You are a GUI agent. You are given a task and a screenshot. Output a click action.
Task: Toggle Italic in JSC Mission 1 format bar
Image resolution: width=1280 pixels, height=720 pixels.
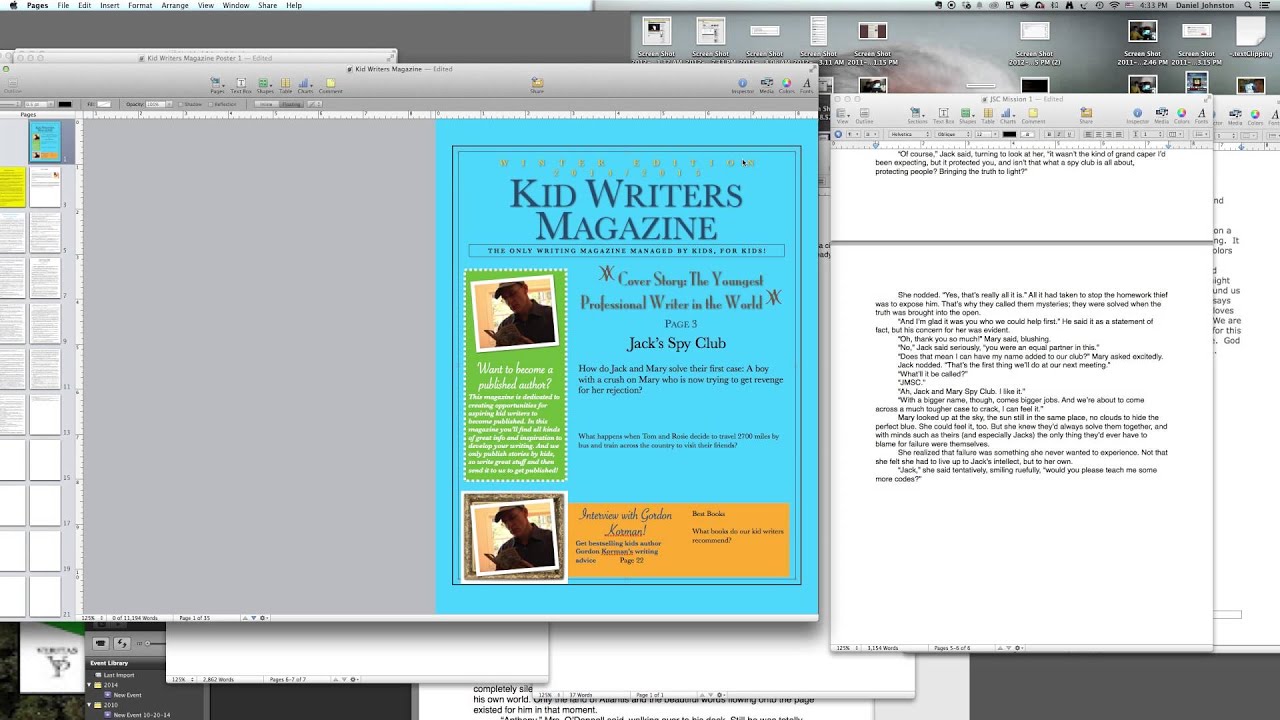coord(1059,134)
